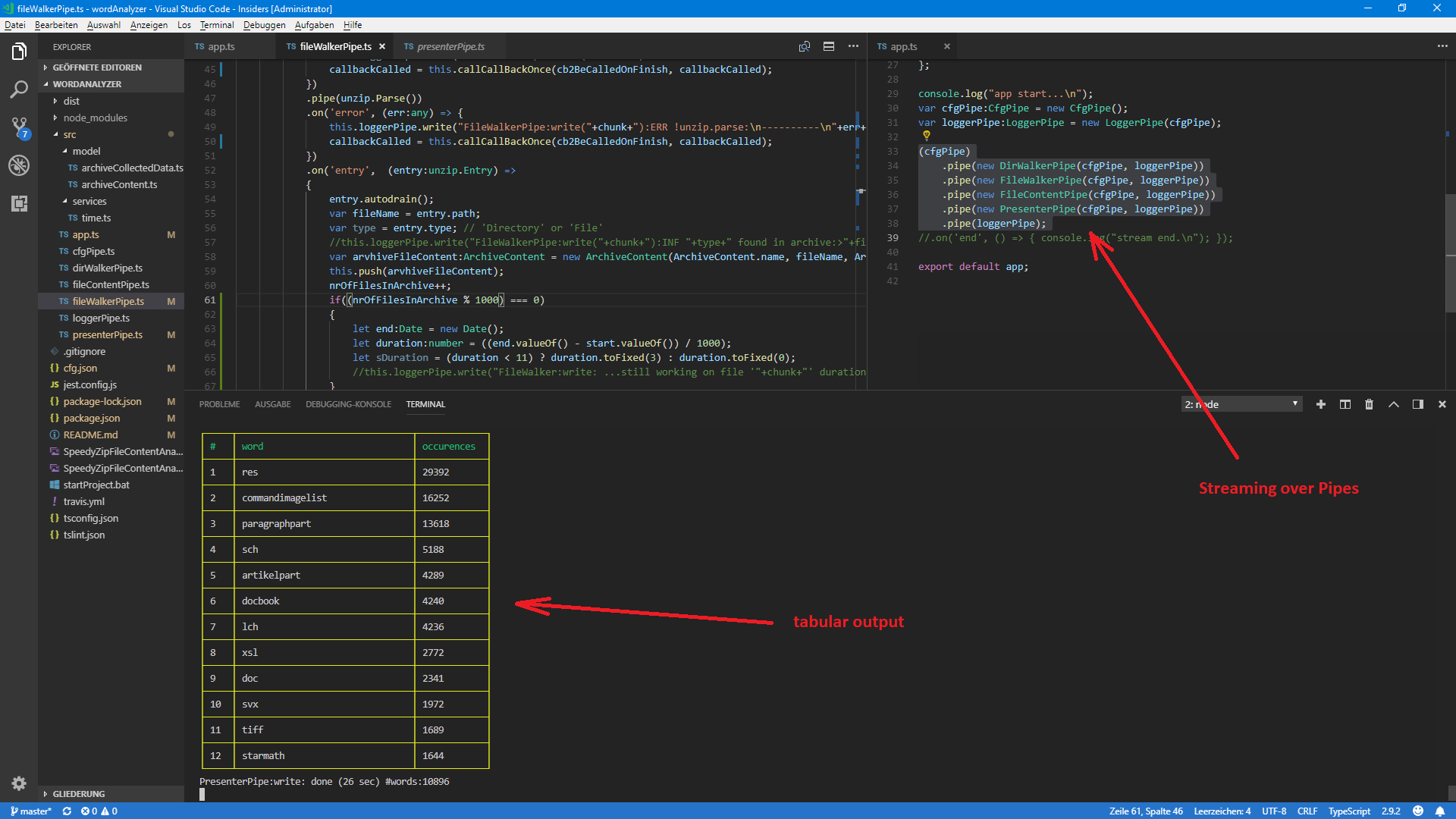Toggle panel position to the right
Screen dimensions: 1456x819
[1418, 404]
